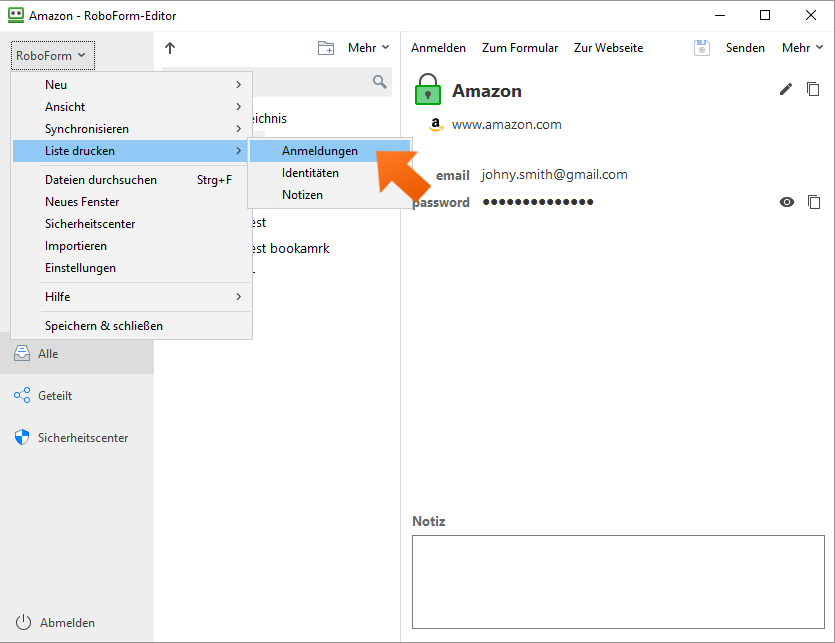Click the green padlock Amazon login icon

click(428, 89)
